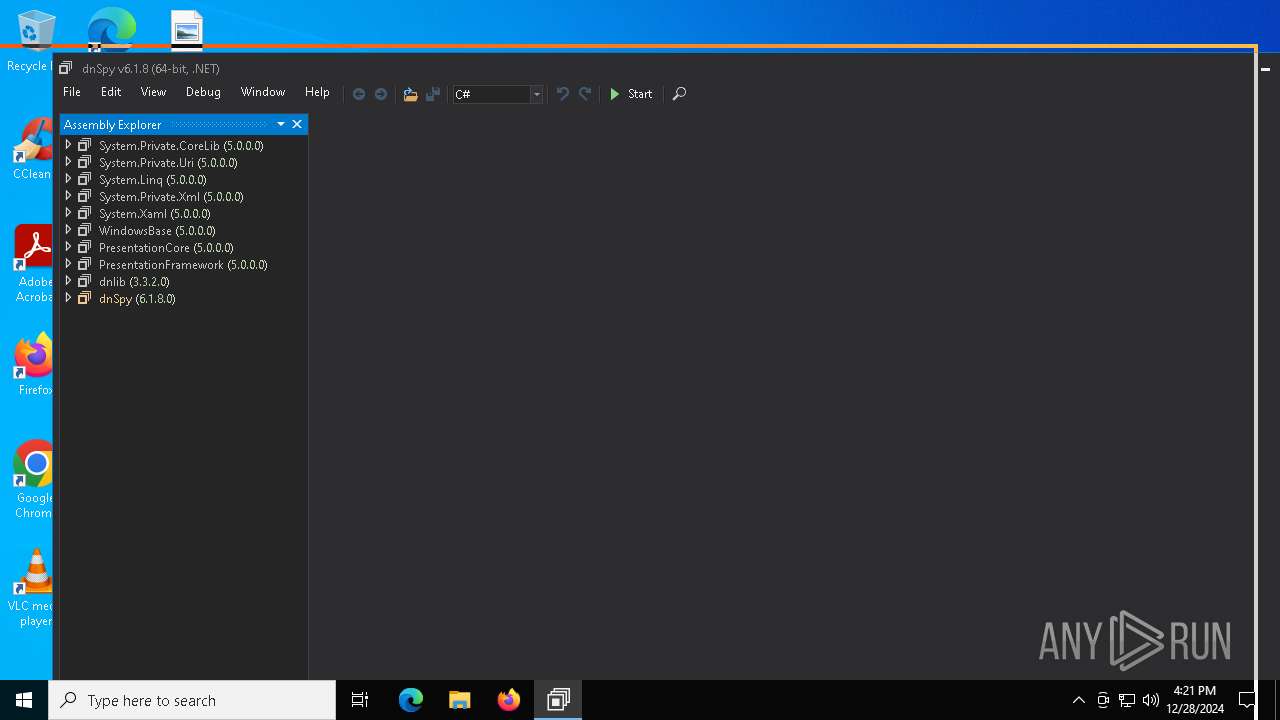Open Assembly Explorer panel options arrow
Viewport: 1280px width, 720px height.
tap(281, 124)
